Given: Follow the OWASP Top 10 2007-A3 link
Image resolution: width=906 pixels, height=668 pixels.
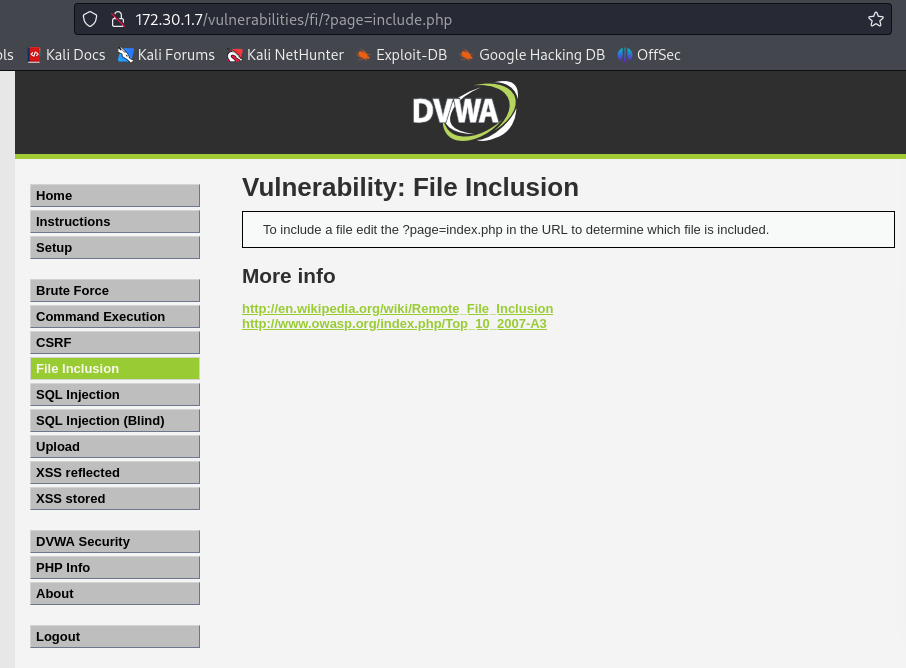Looking at the screenshot, I should 394,324.
